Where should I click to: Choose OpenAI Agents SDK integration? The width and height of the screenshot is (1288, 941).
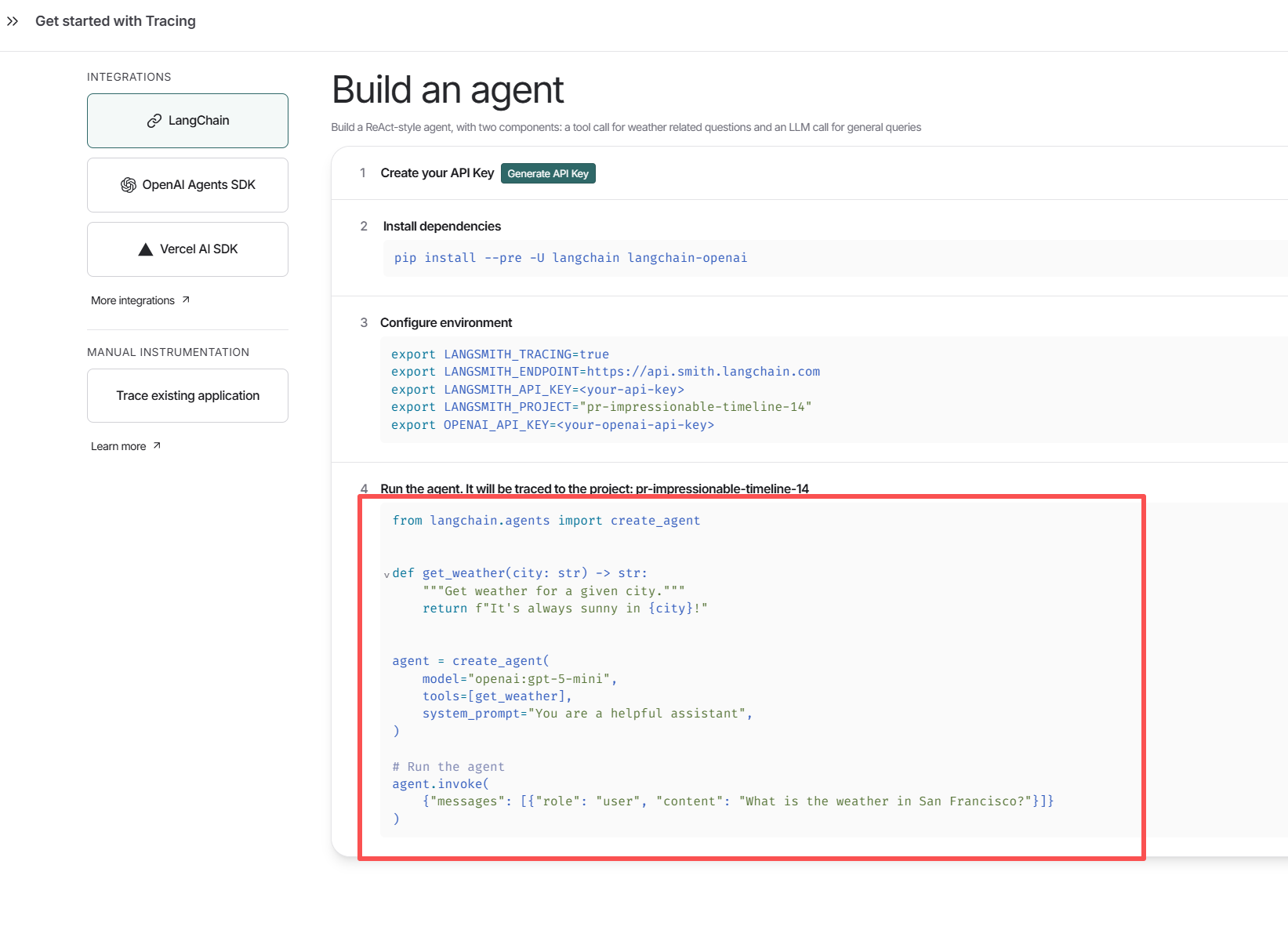click(x=187, y=185)
